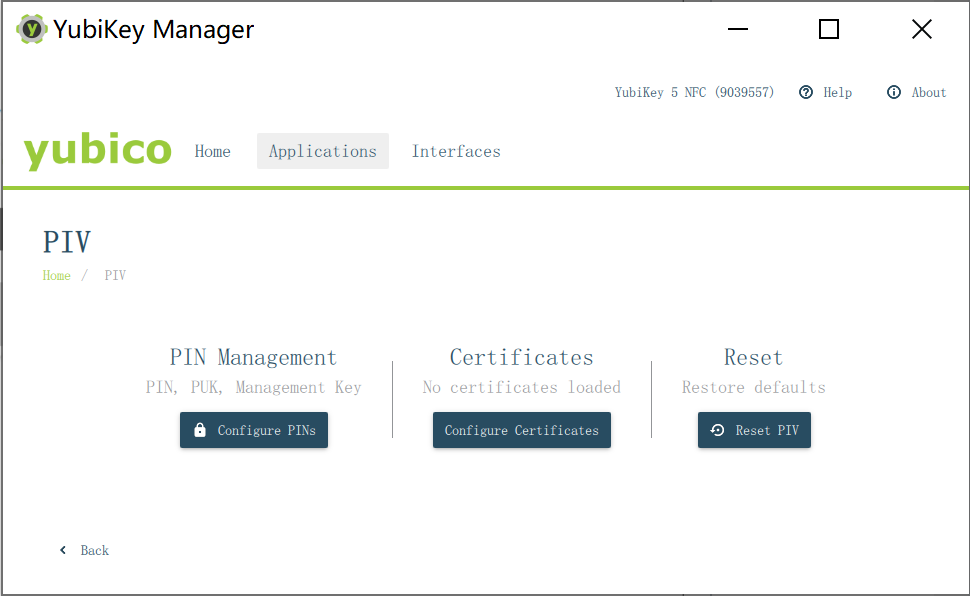Switch to the Interfaces tab
This screenshot has width=970, height=596.
[456, 151]
